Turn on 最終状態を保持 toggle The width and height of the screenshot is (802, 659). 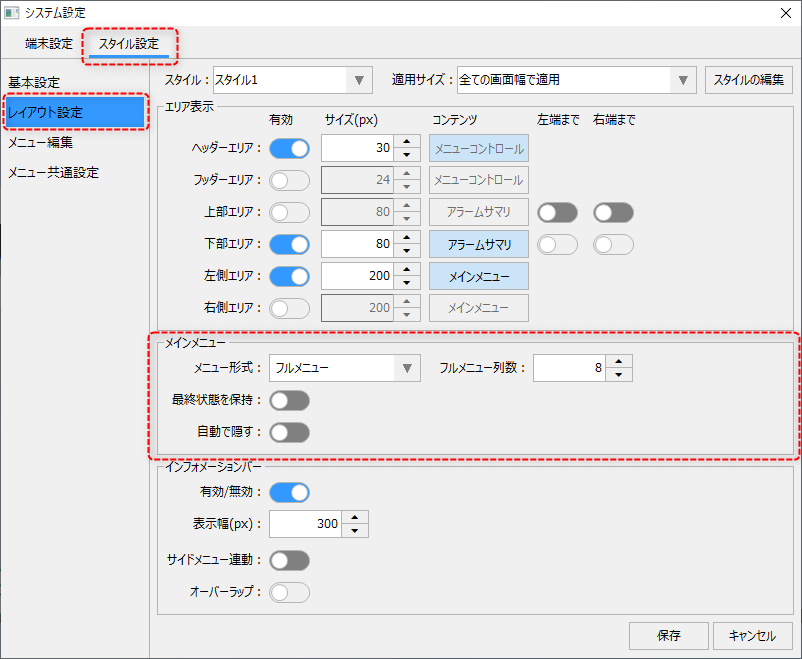click(x=289, y=400)
